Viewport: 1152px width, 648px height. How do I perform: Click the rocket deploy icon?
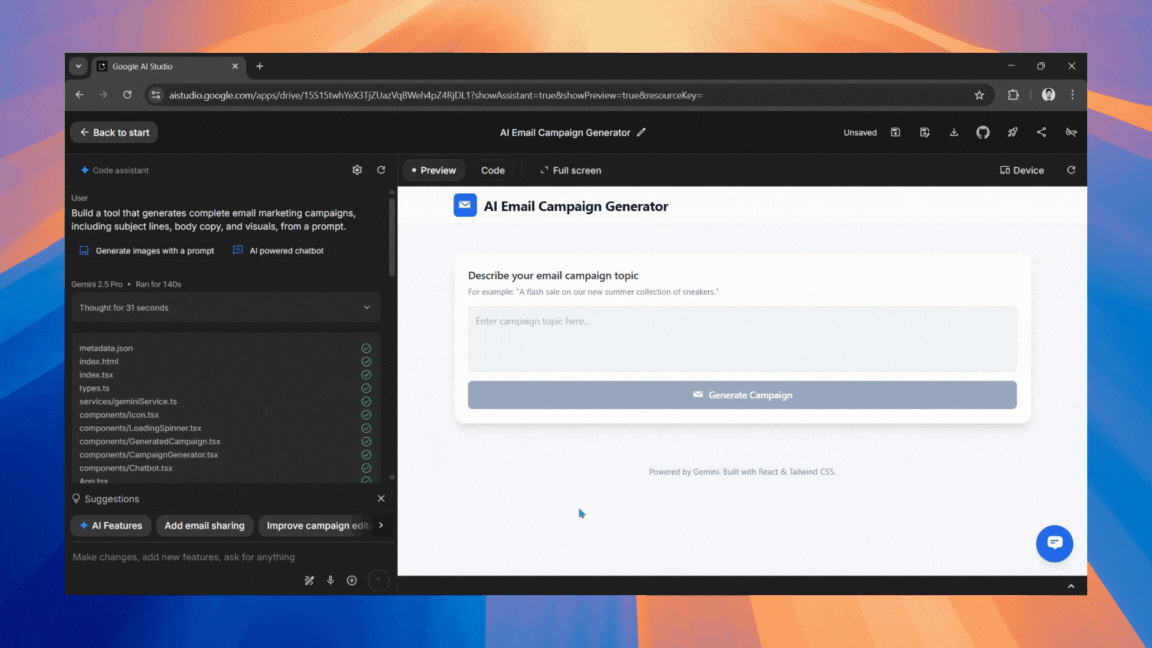tap(1012, 132)
